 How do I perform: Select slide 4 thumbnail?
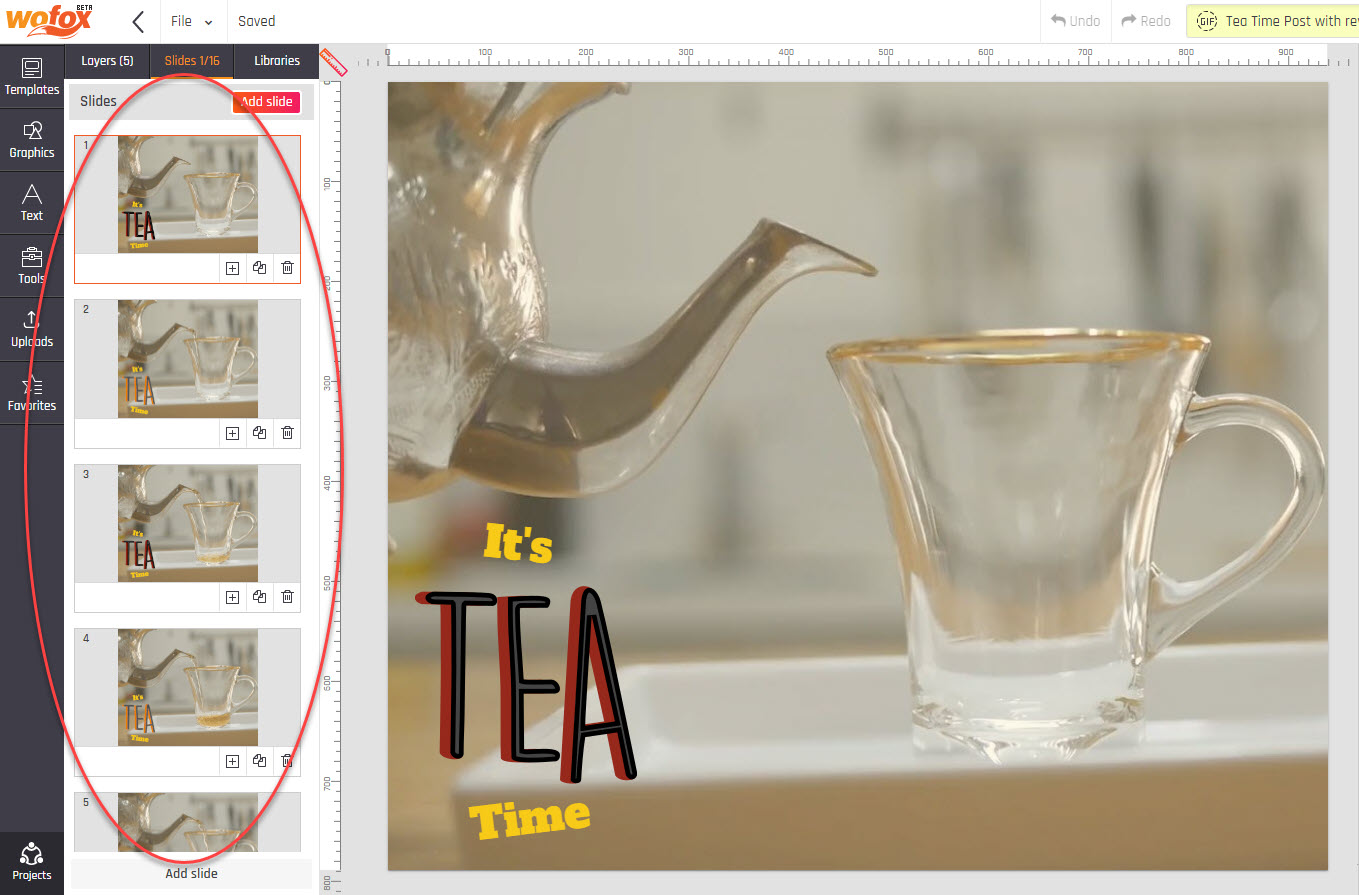pyautogui.click(x=187, y=687)
